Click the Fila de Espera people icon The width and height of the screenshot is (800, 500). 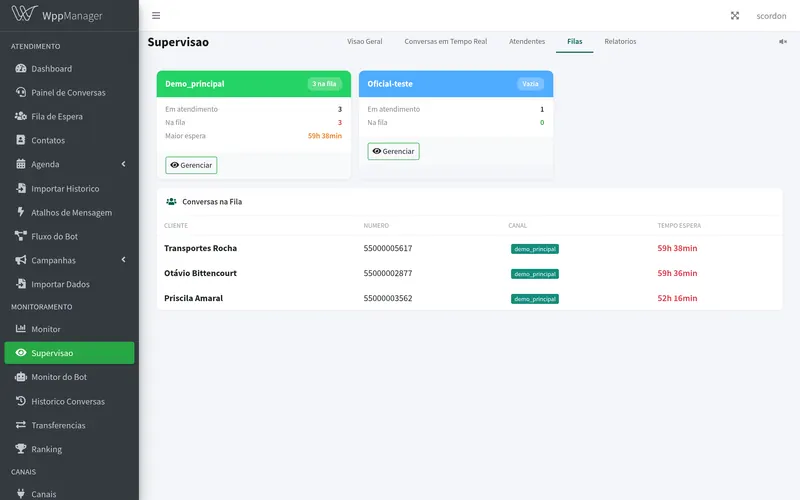click(21, 116)
